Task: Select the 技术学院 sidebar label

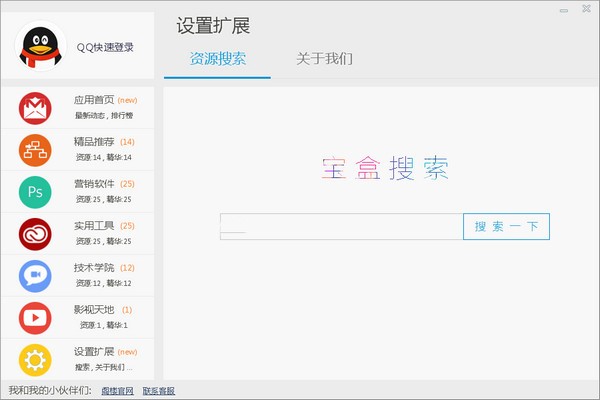Action: coord(94,268)
